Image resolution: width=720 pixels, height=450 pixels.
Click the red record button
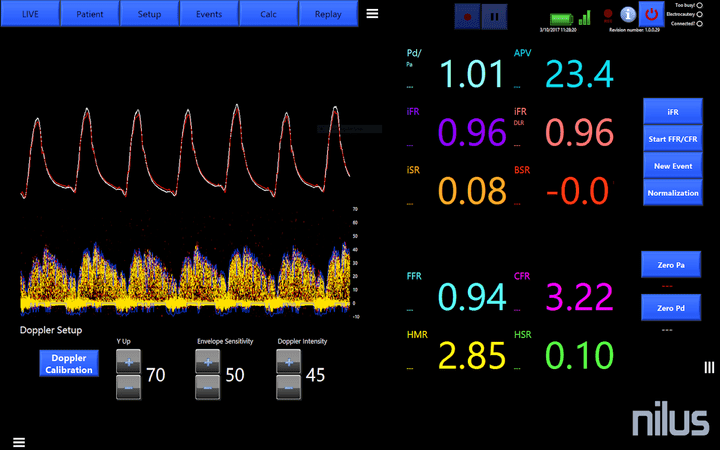(468, 15)
